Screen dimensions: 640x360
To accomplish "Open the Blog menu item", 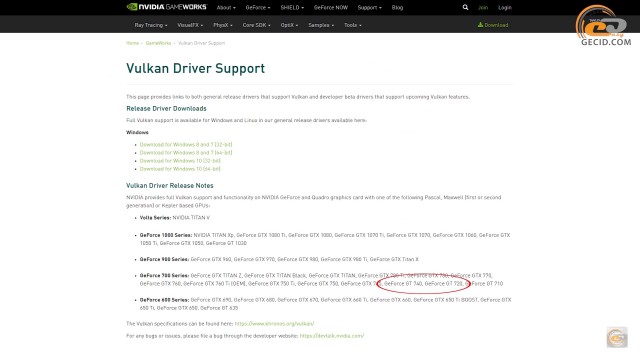I will (397, 7).
